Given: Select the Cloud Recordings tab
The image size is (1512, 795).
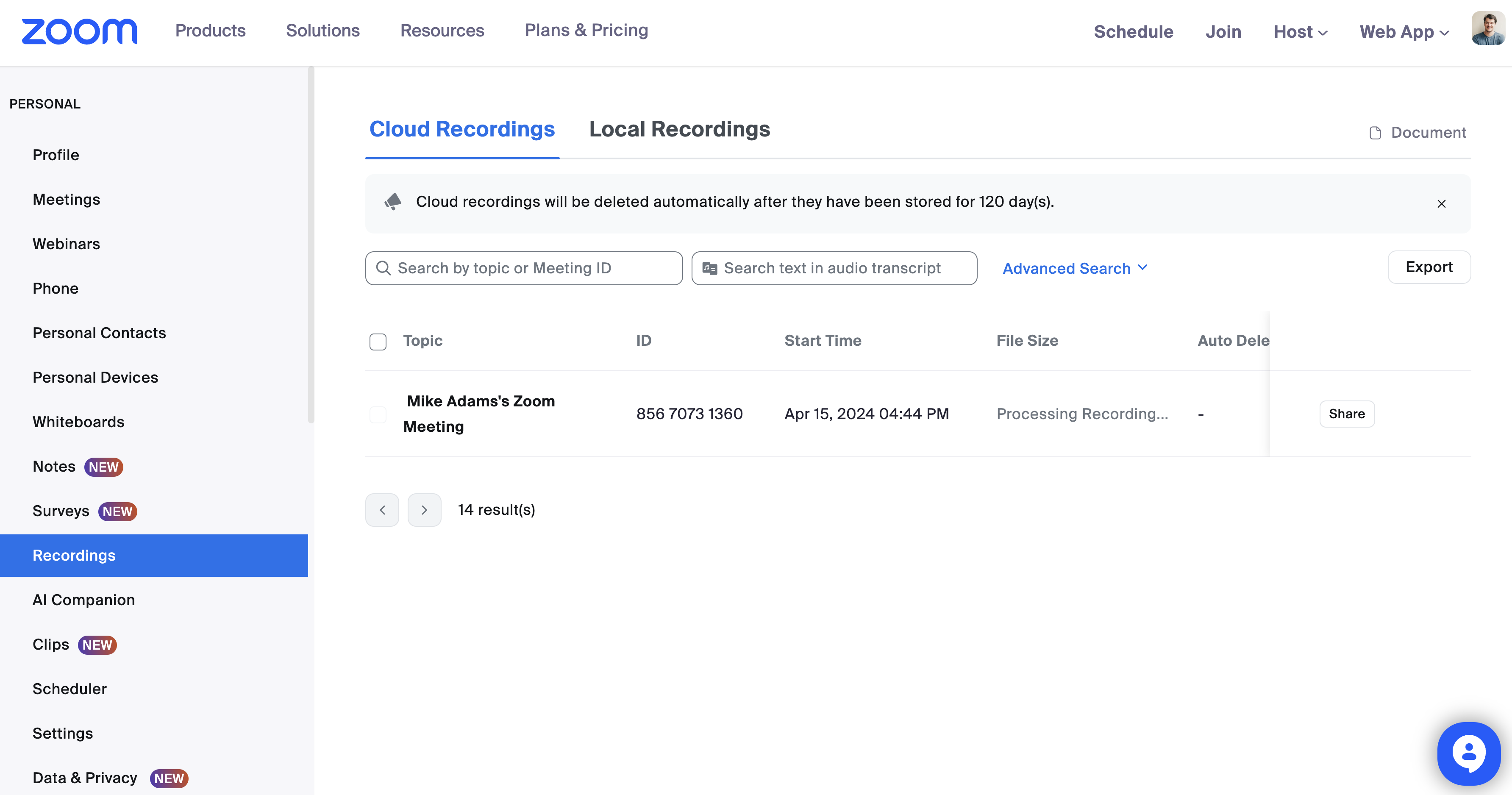Looking at the screenshot, I should point(462,129).
